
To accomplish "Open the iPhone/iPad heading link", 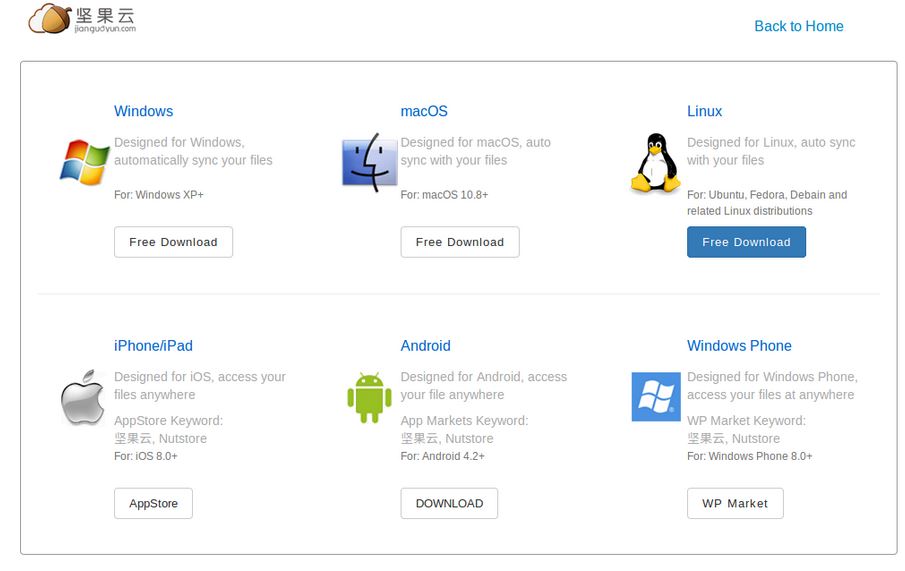I will (x=154, y=345).
